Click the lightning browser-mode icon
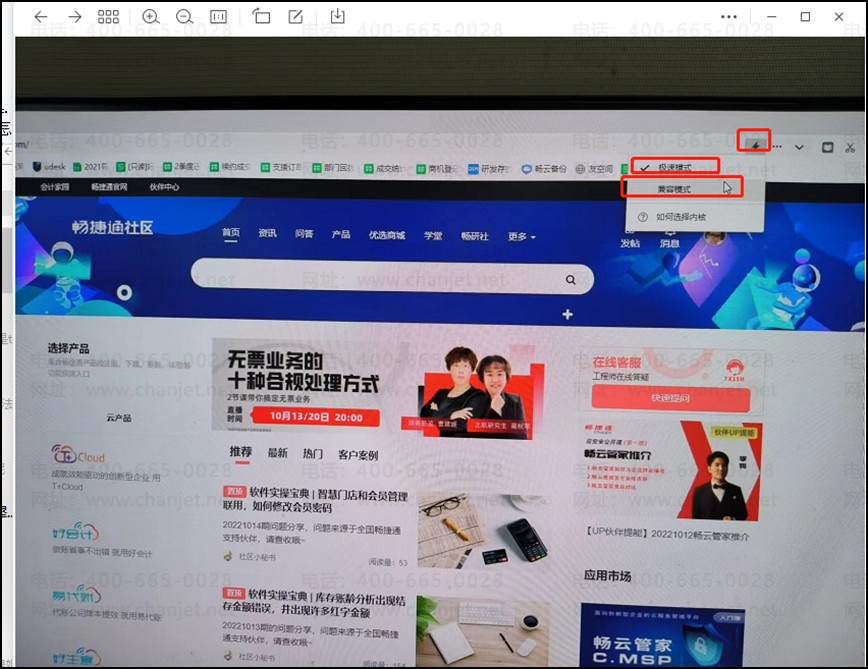868x669 pixels. [755, 144]
